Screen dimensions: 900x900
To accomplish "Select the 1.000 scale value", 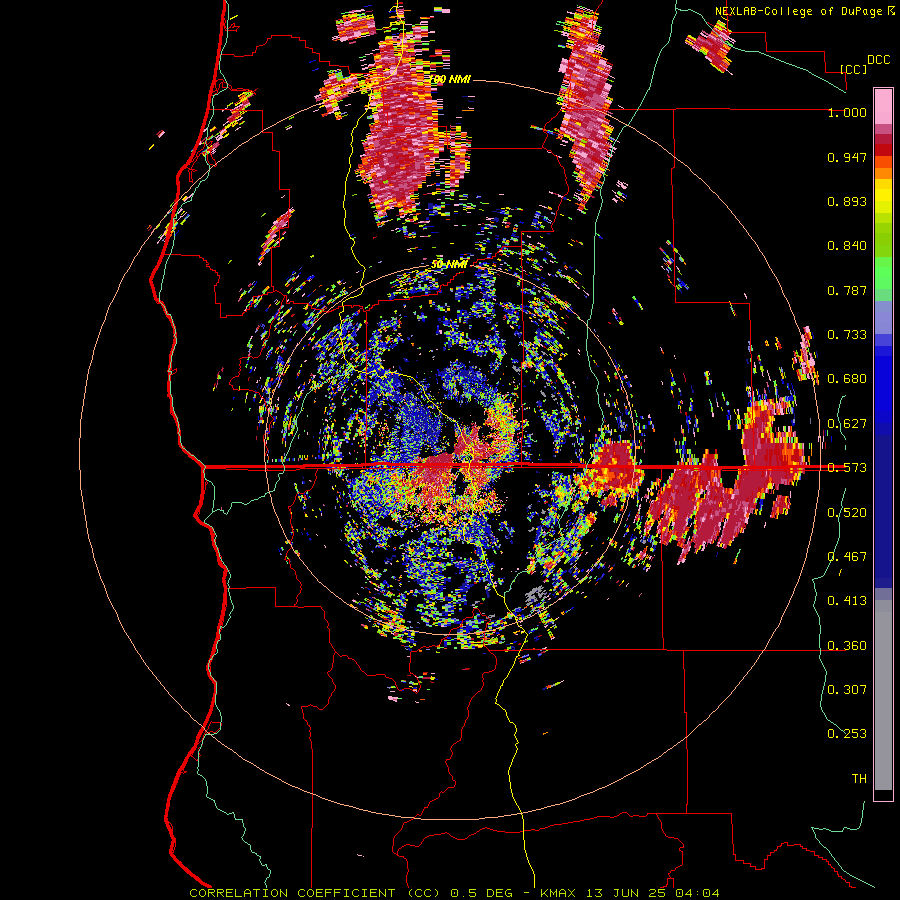I will coord(847,112).
